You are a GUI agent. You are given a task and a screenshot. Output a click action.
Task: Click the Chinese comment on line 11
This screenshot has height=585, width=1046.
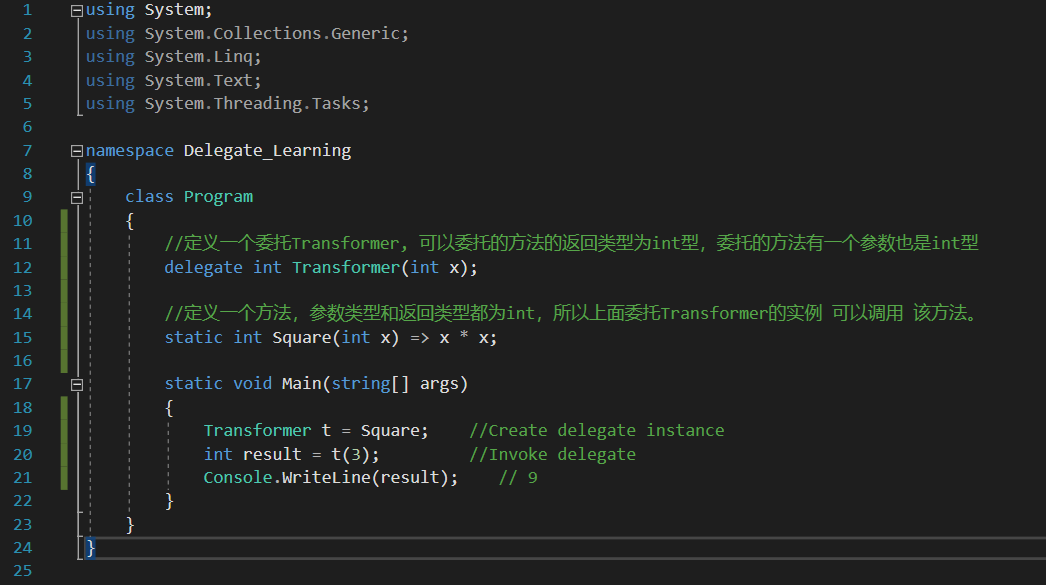572,243
